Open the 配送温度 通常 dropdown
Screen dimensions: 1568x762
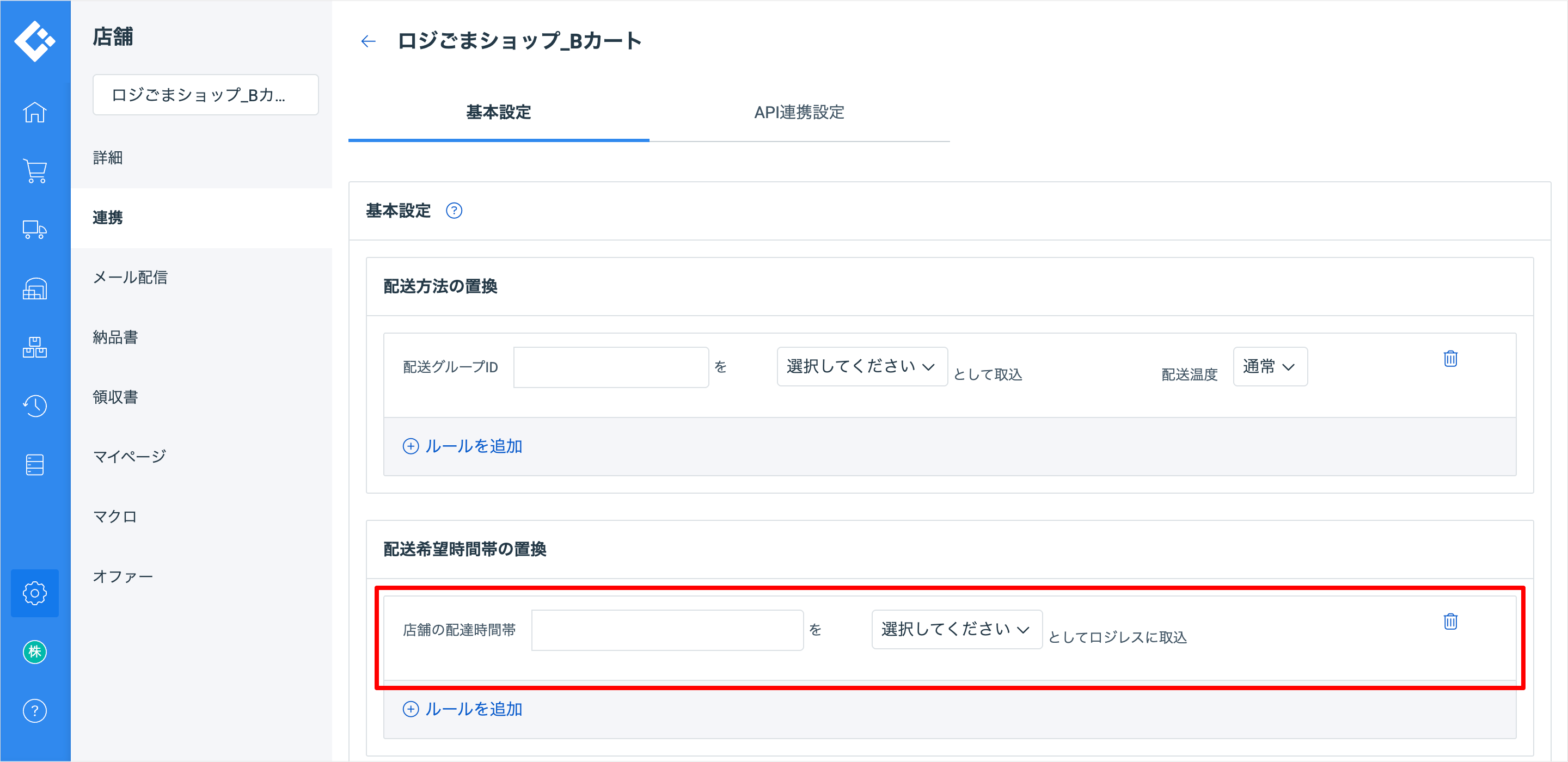pyautogui.click(x=1270, y=366)
